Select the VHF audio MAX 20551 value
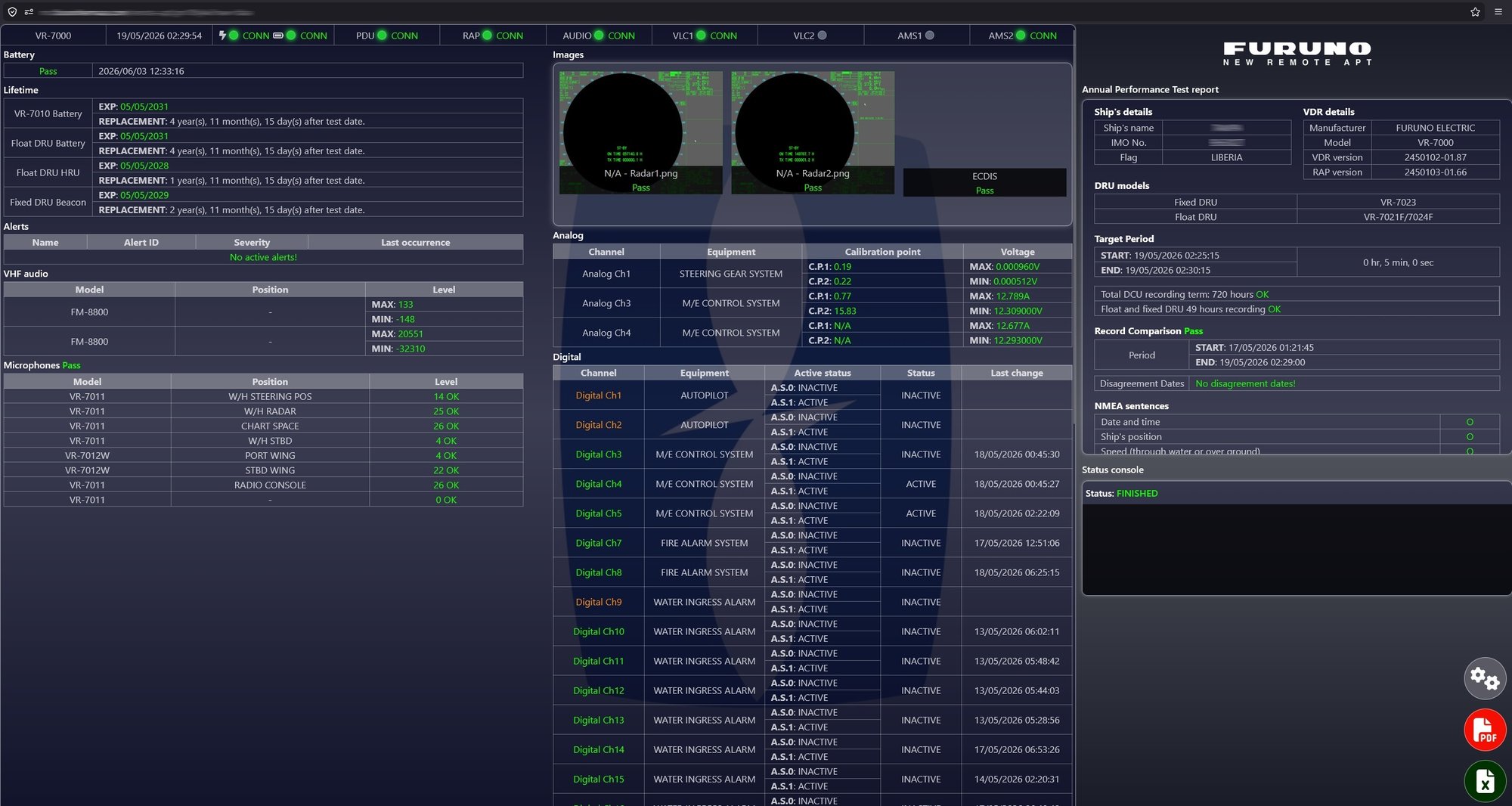 click(411, 334)
